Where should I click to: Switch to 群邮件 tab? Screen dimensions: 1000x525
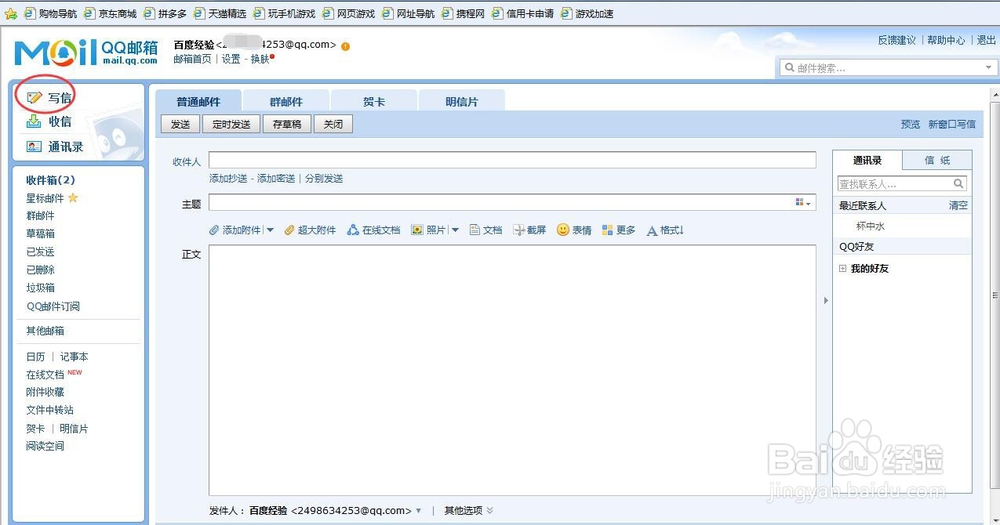(x=286, y=101)
